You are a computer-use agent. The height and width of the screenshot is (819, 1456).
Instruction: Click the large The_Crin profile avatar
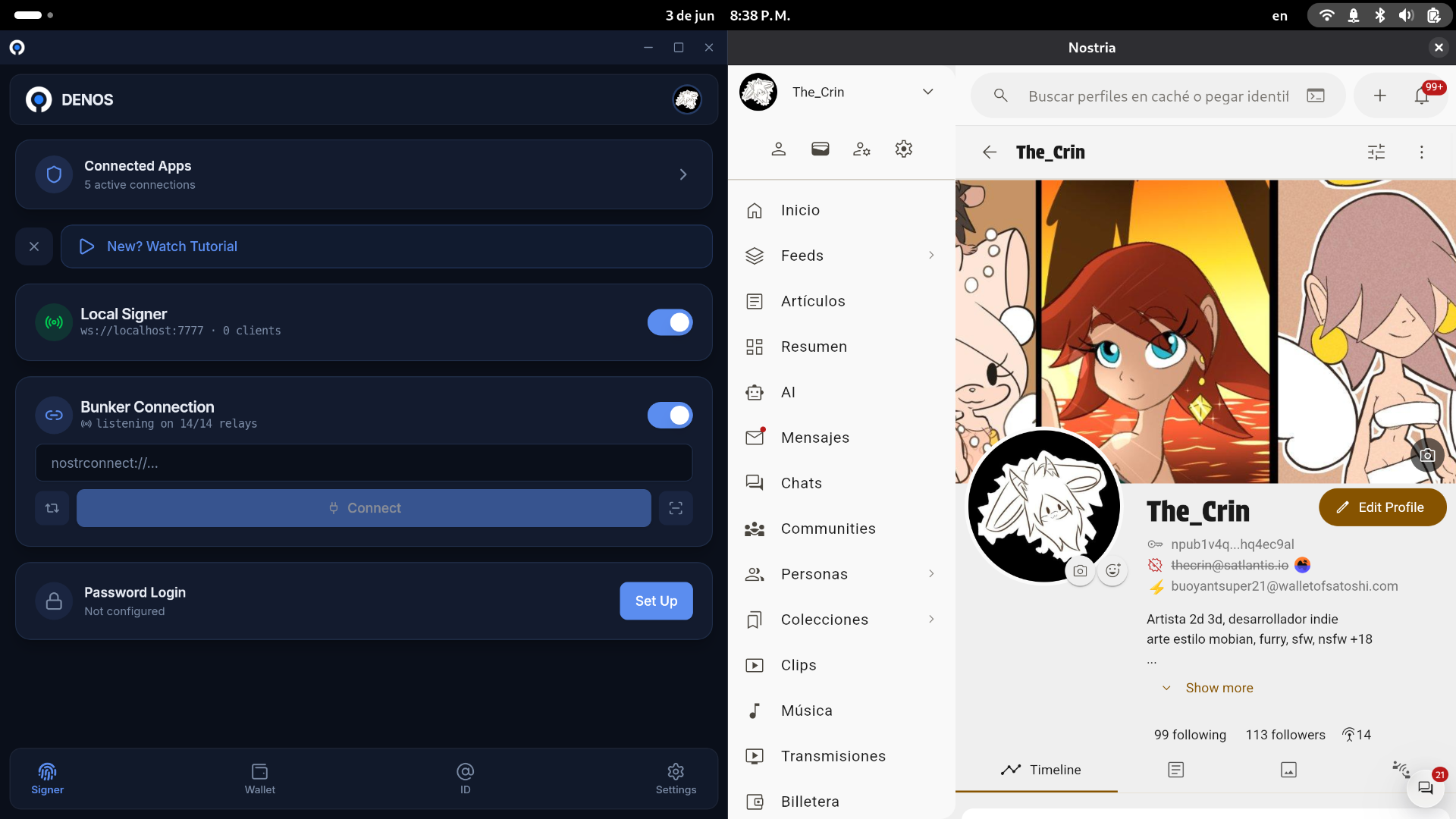pos(1044,506)
